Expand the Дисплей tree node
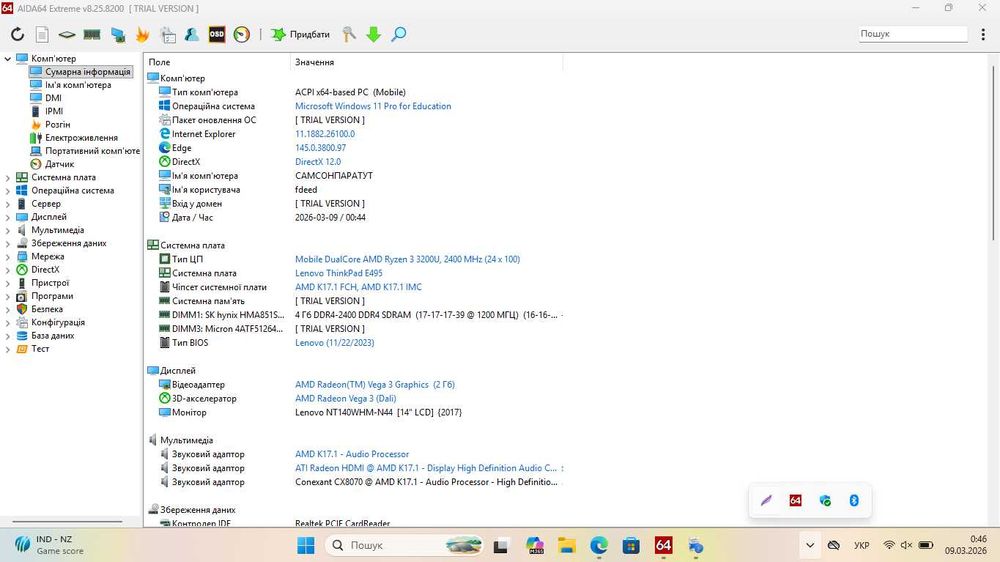The width and height of the screenshot is (1000, 562). coord(8,217)
